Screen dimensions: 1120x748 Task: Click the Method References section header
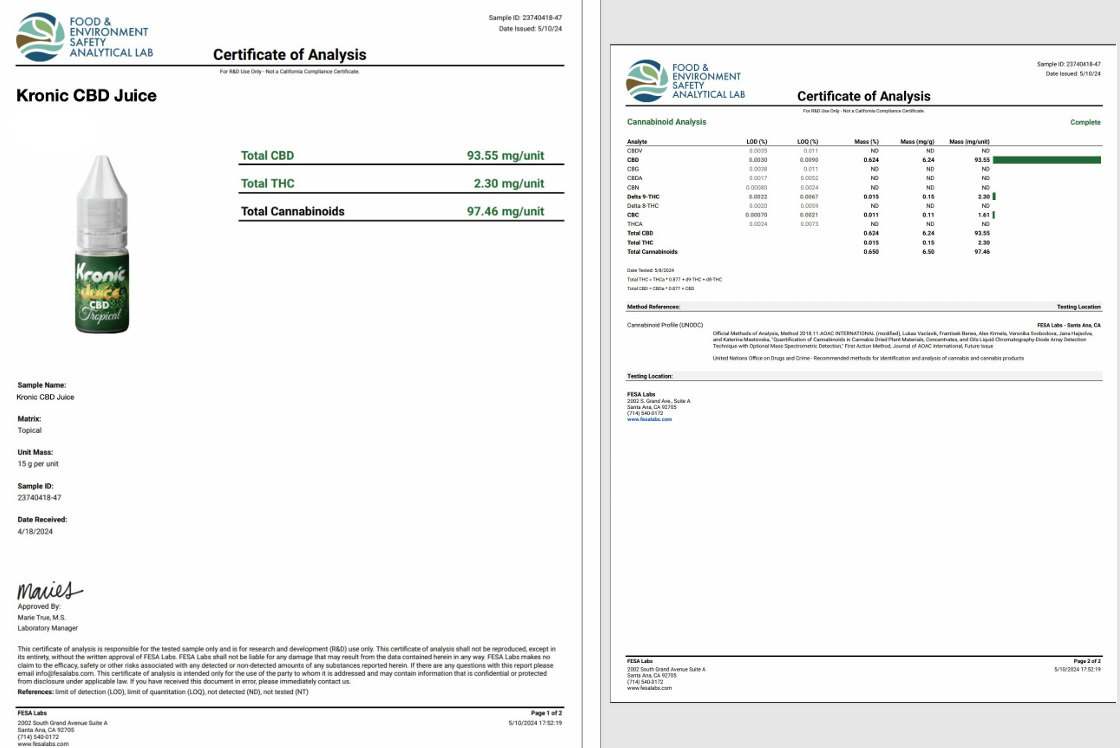(653, 307)
